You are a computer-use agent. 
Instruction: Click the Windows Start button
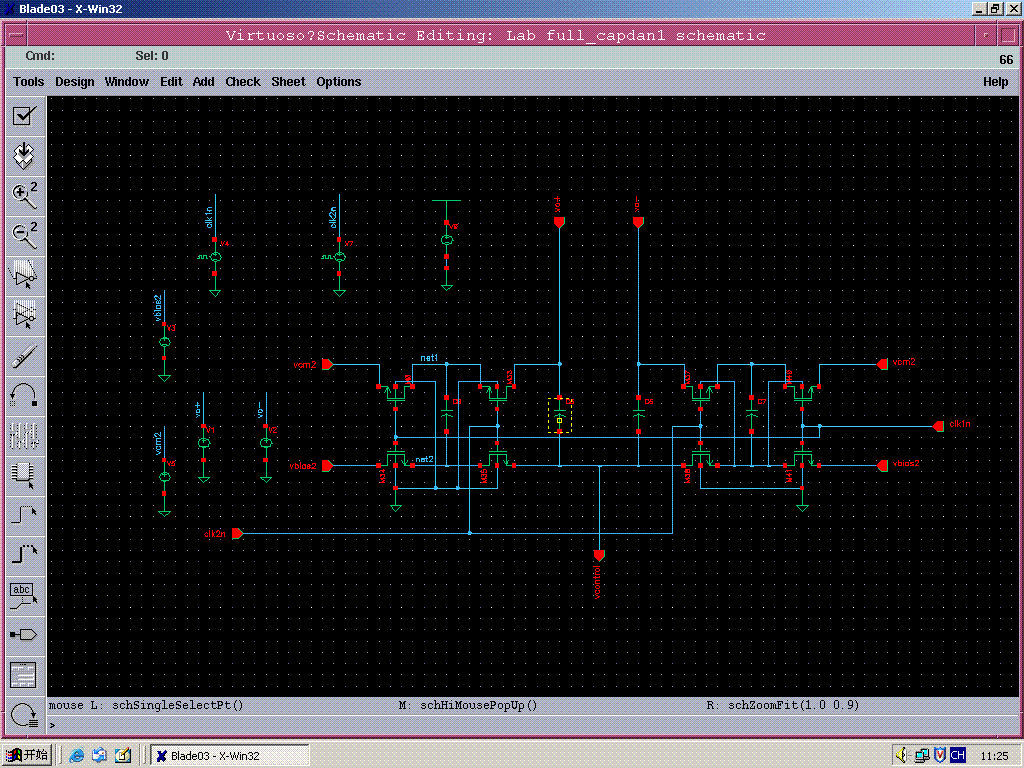tap(27, 755)
